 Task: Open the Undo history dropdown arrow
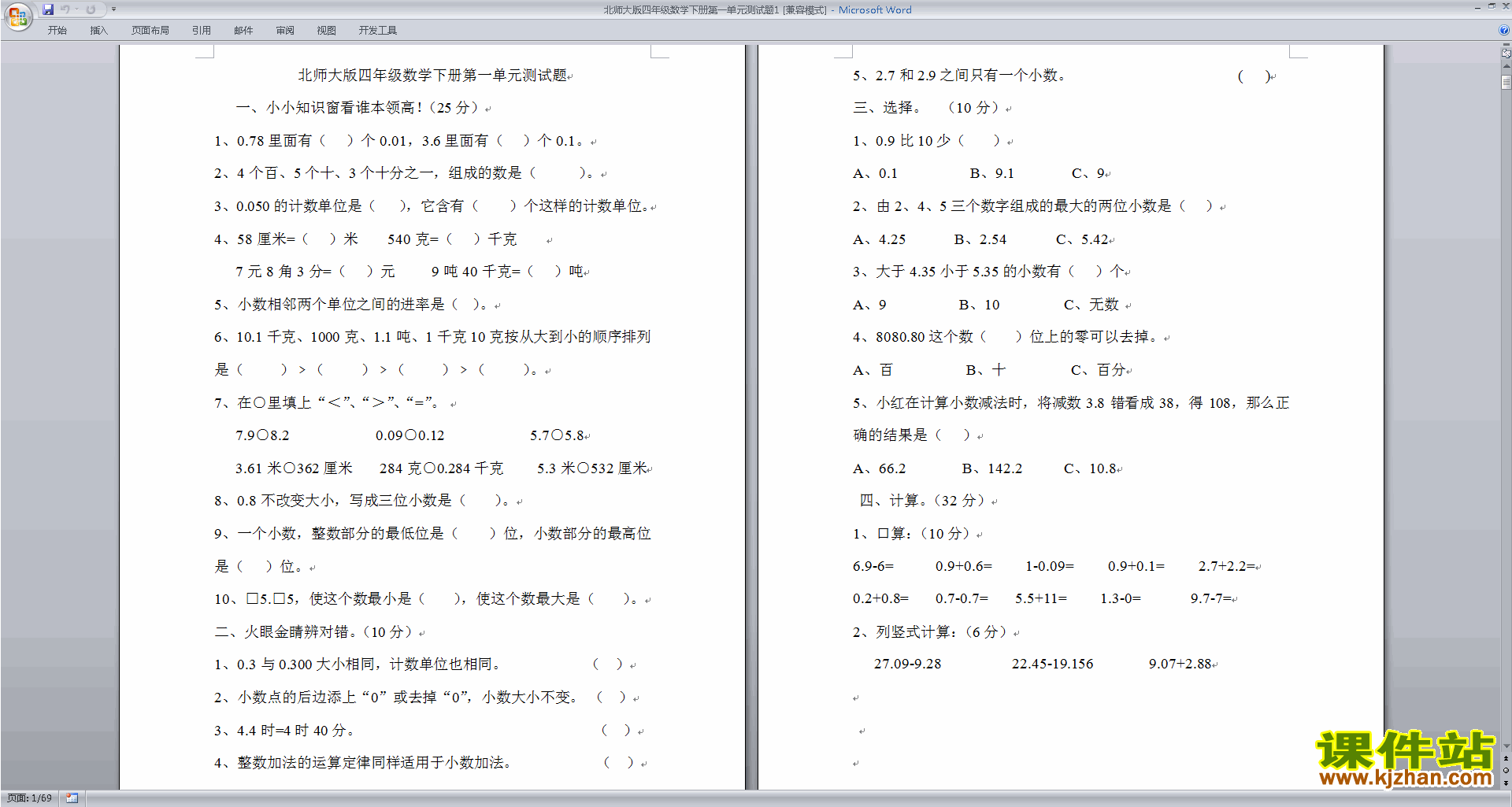pyautogui.click(x=77, y=9)
